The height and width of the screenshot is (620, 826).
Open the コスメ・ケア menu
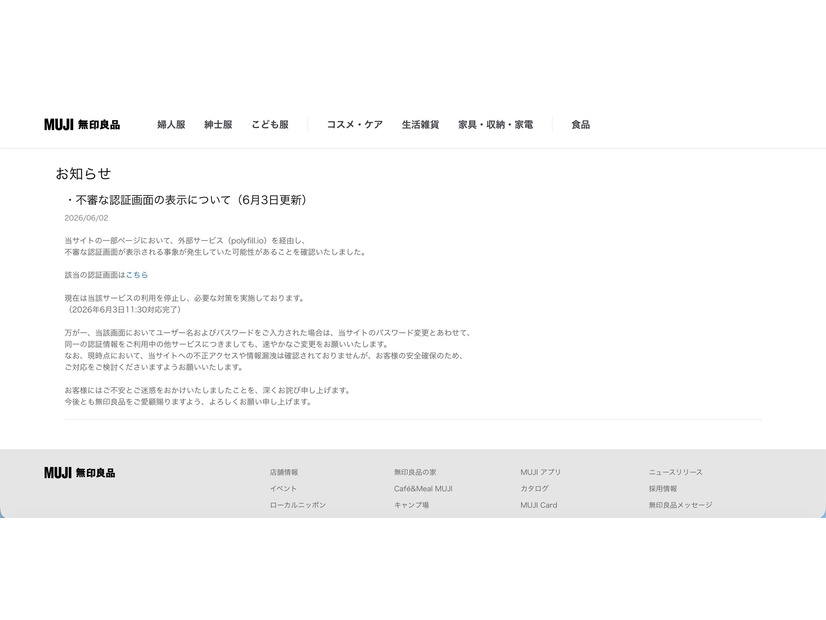(x=355, y=125)
